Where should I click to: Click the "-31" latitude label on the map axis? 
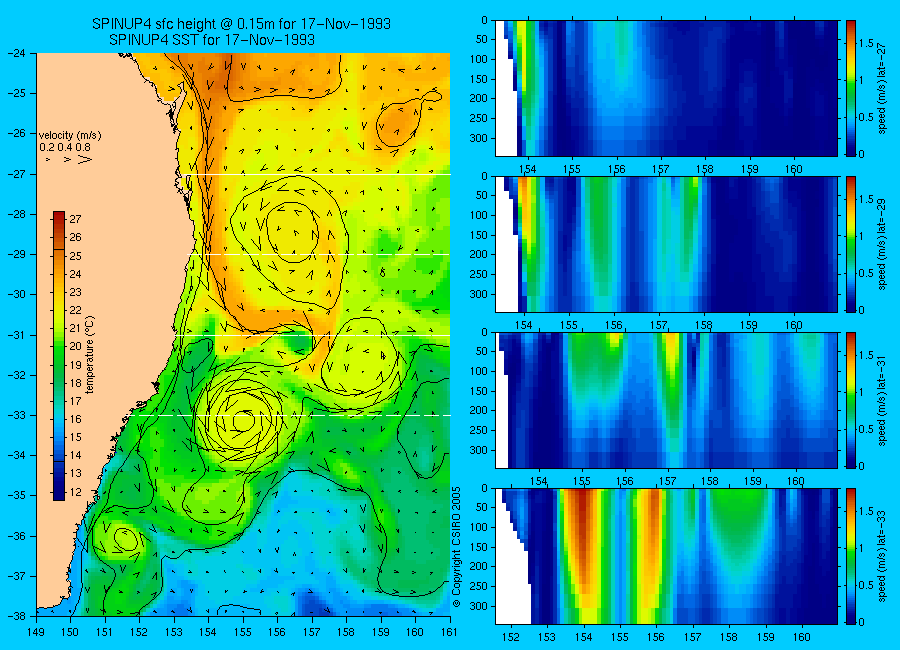pos(17,335)
